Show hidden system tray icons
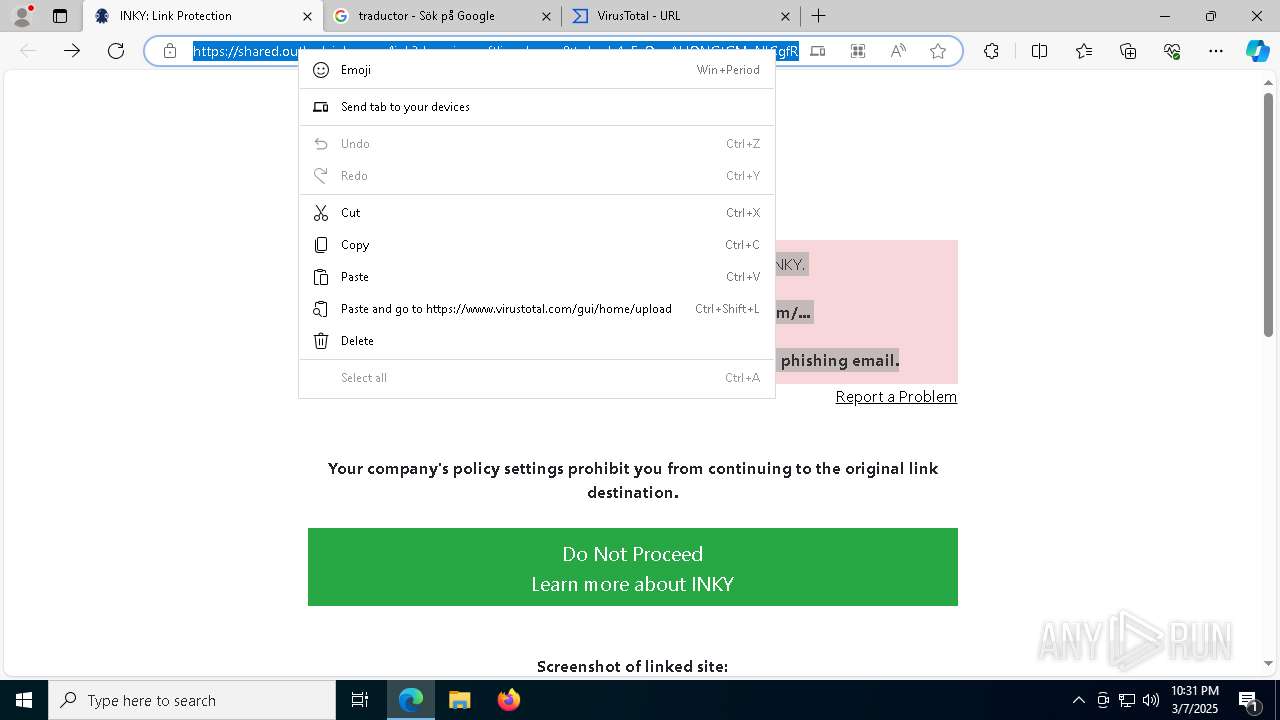Viewport: 1280px width, 720px height. (1078, 700)
